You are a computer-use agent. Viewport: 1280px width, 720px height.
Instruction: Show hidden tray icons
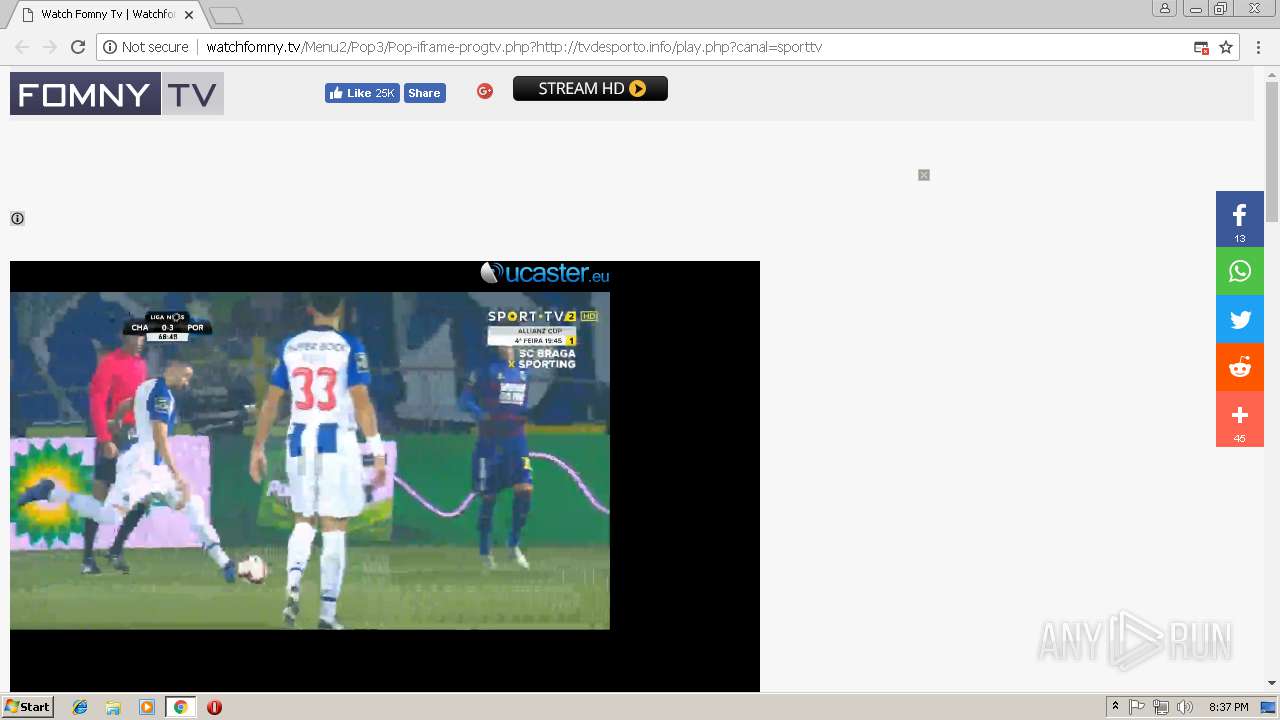coord(1115,707)
